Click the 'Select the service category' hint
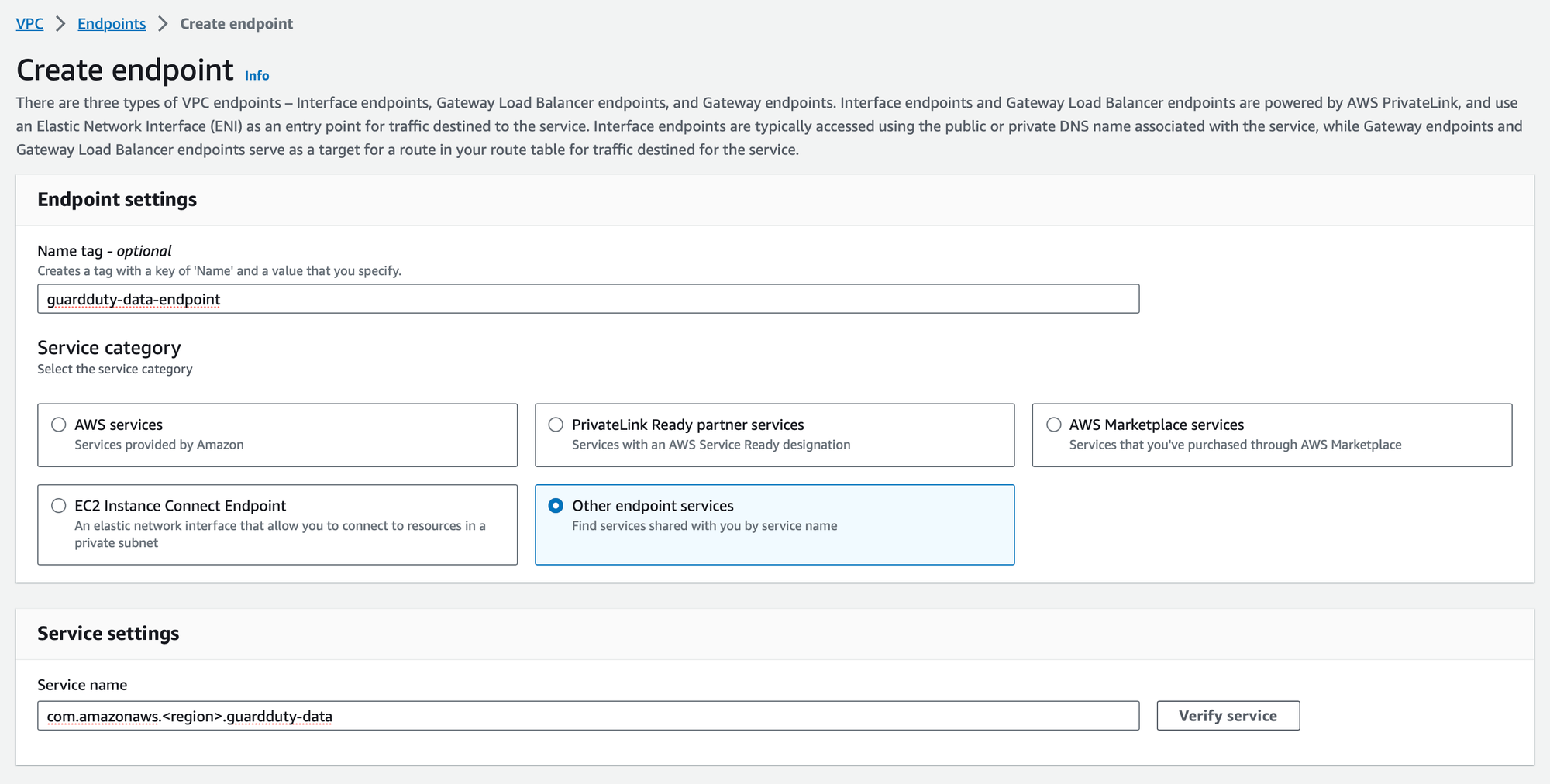 coord(115,369)
